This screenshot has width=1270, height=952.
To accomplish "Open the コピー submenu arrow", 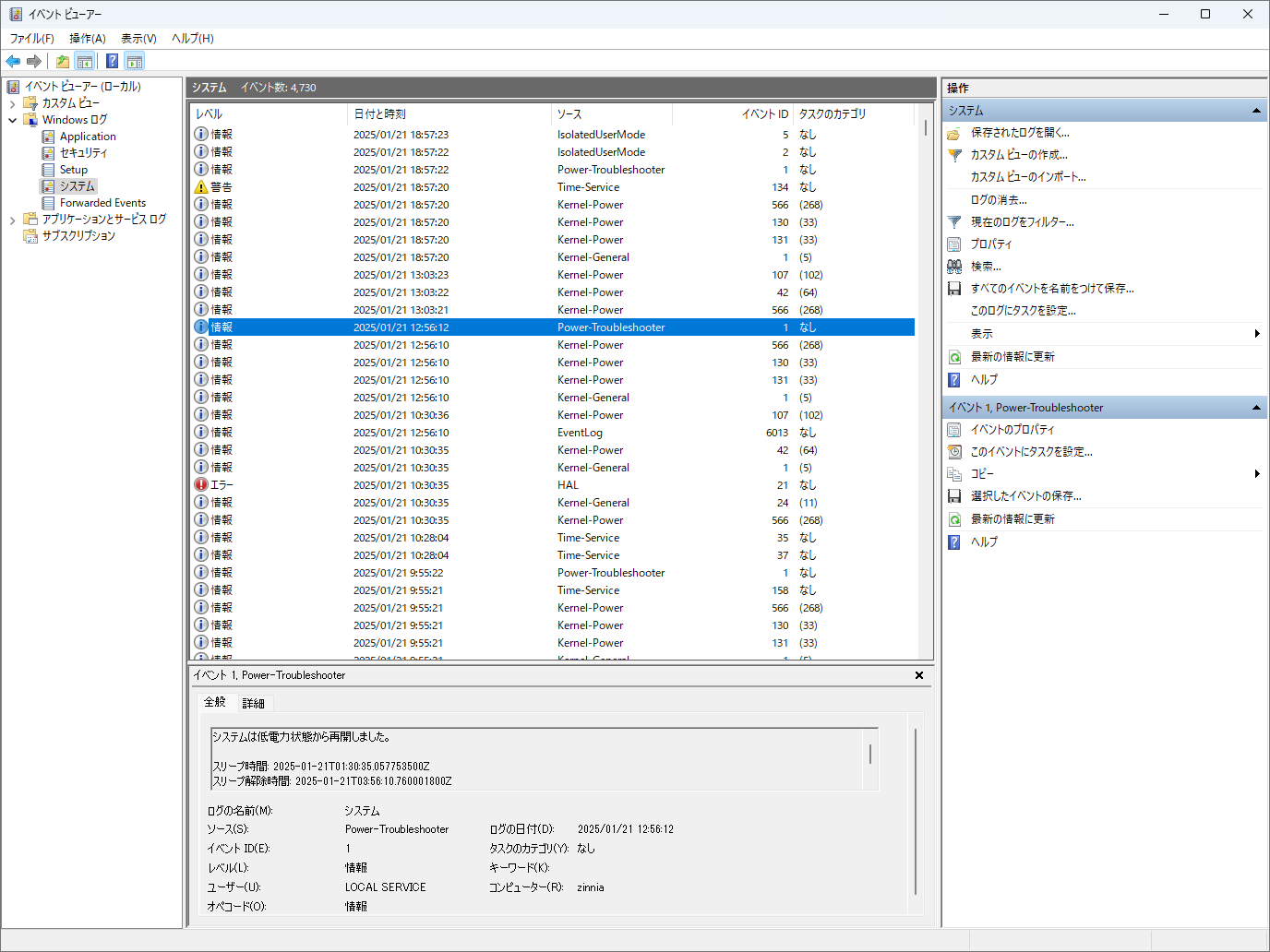I will coord(1256,474).
